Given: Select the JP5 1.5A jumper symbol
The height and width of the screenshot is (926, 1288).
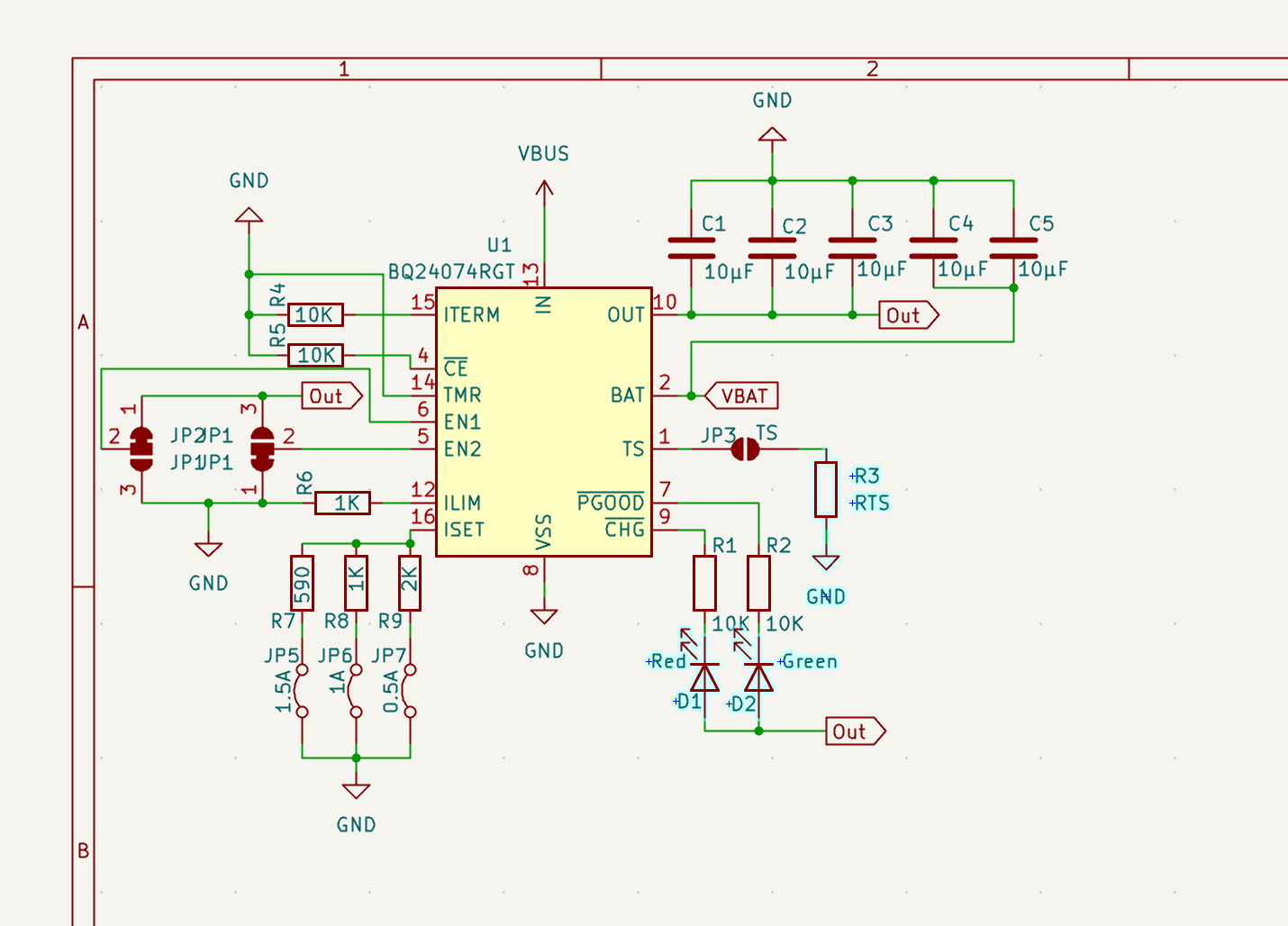Looking at the screenshot, I should pyautogui.click(x=303, y=691).
